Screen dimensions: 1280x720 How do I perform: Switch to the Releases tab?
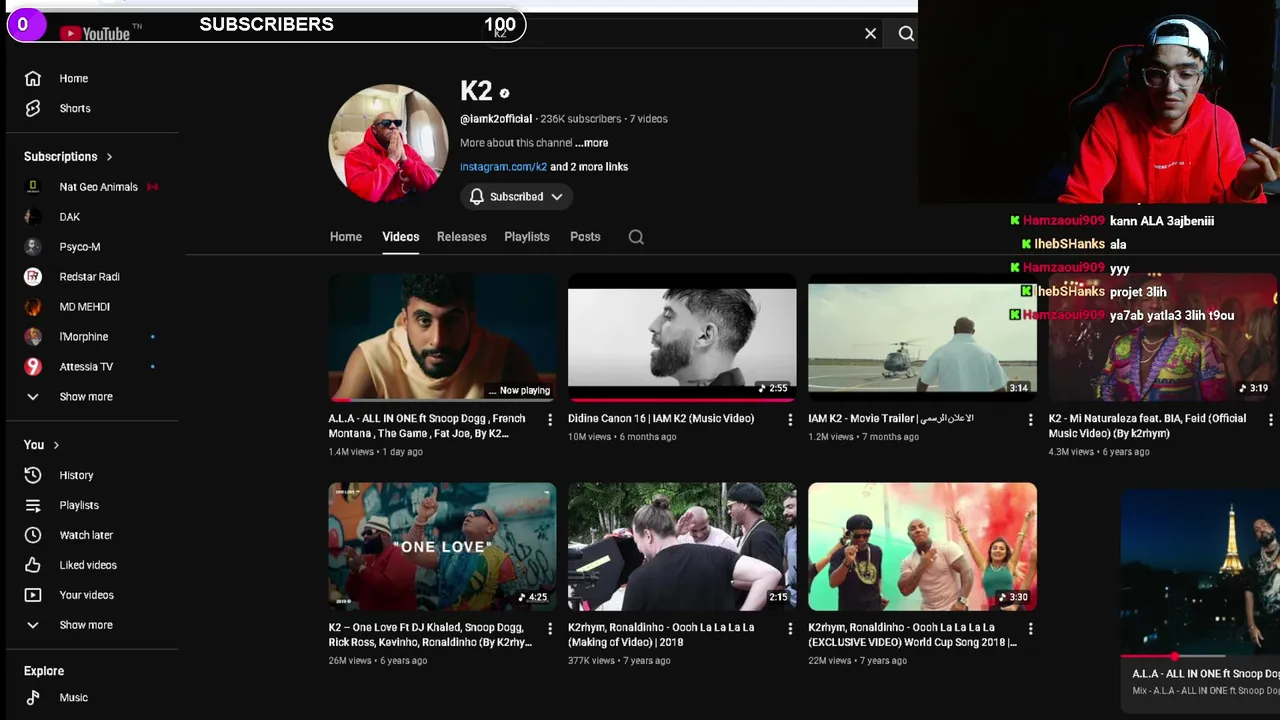click(461, 237)
